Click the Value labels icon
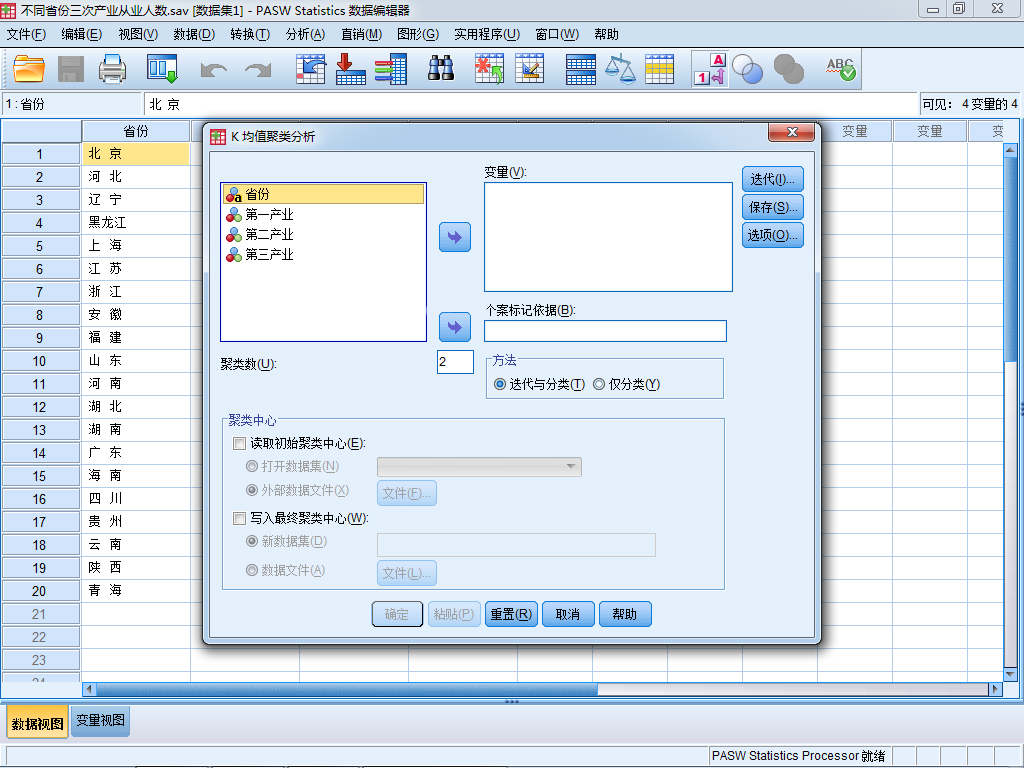 [x=710, y=69]
